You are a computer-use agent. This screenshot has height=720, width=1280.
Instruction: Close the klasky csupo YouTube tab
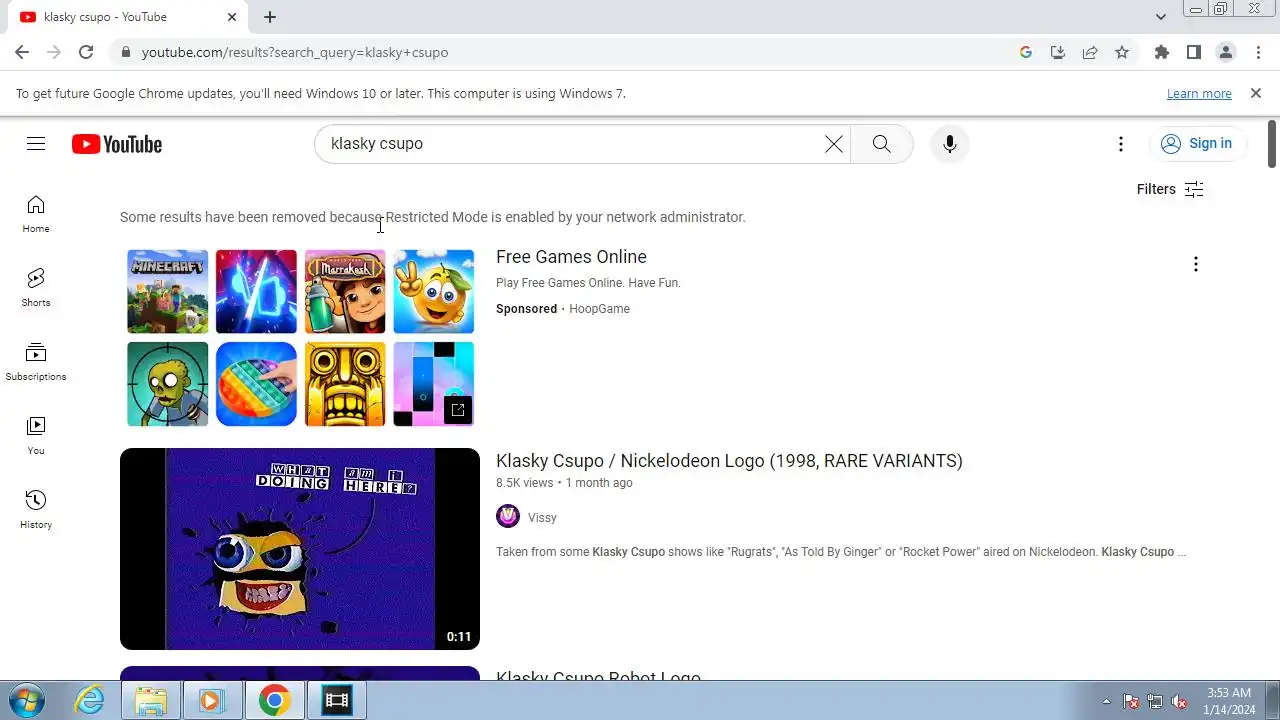pos(232,17)
